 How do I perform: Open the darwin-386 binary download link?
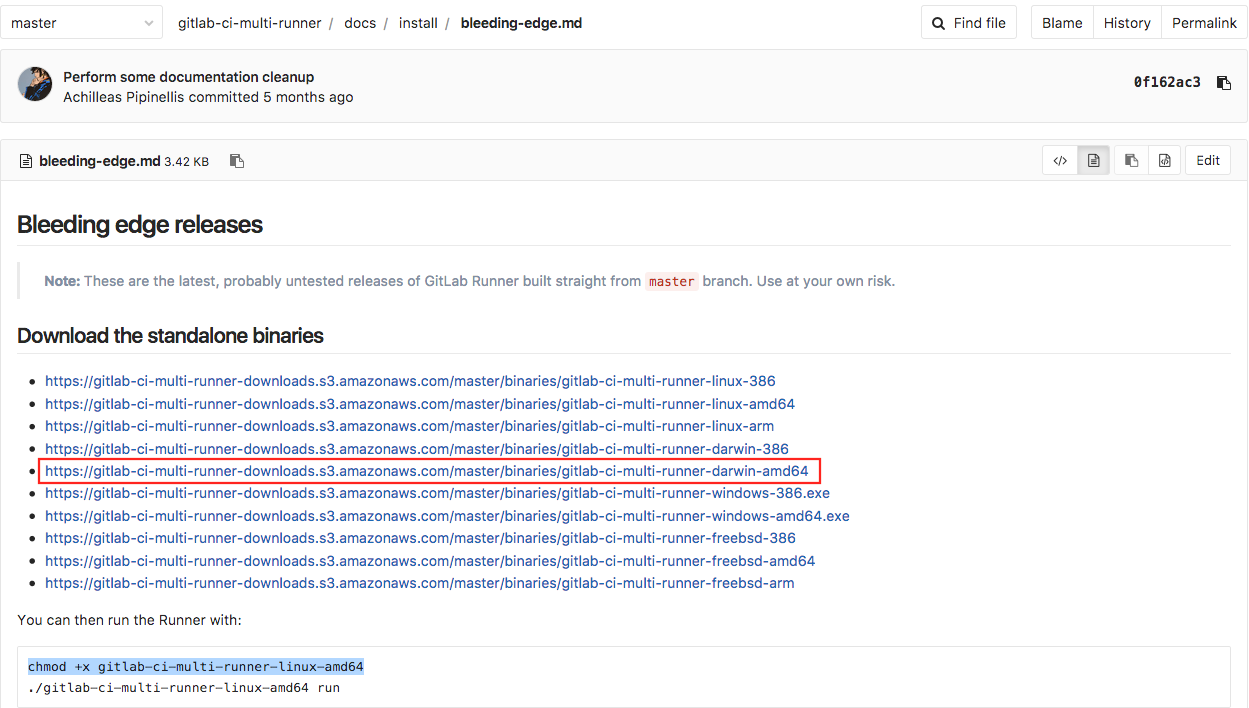(x=417, y=449)
